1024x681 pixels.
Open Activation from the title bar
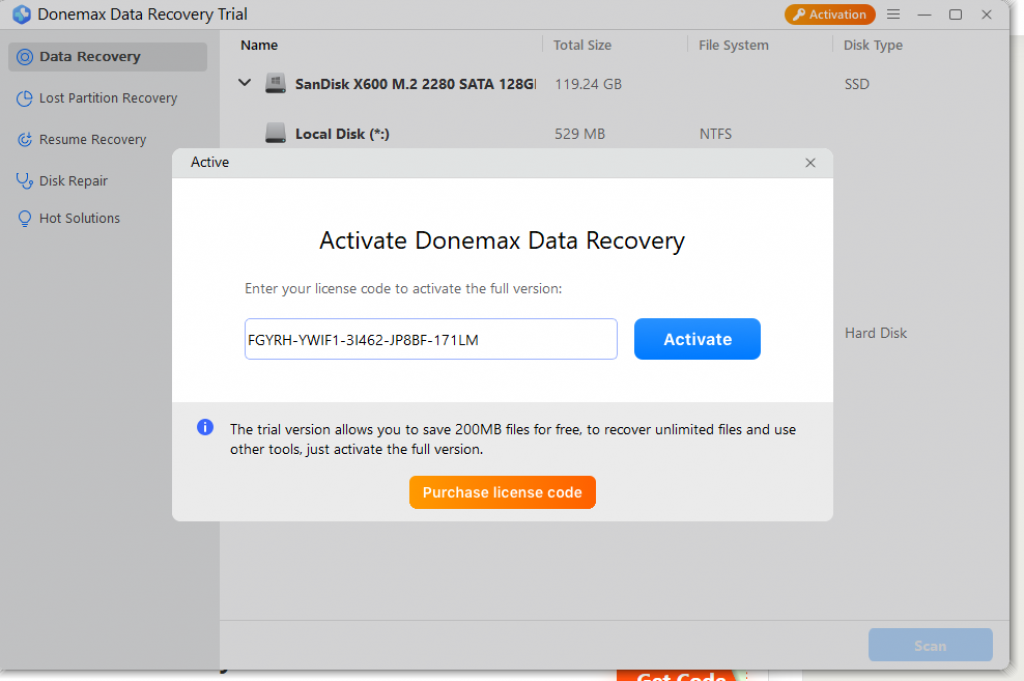tap(829, 14)
